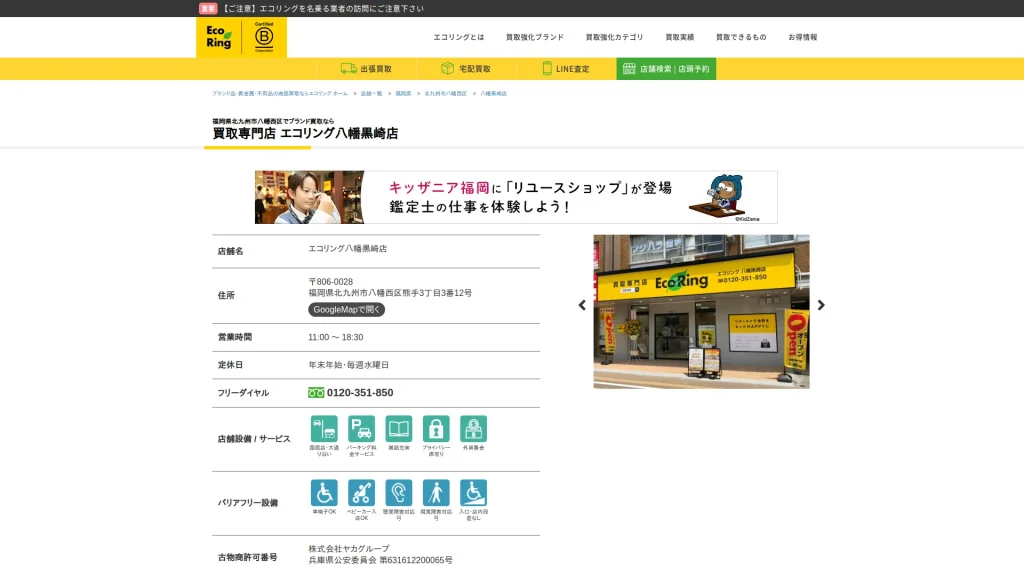The width and height of the screenshot is (1024, 576).
Task: Open the 買取できるもの menu
Action: [741, 37]
